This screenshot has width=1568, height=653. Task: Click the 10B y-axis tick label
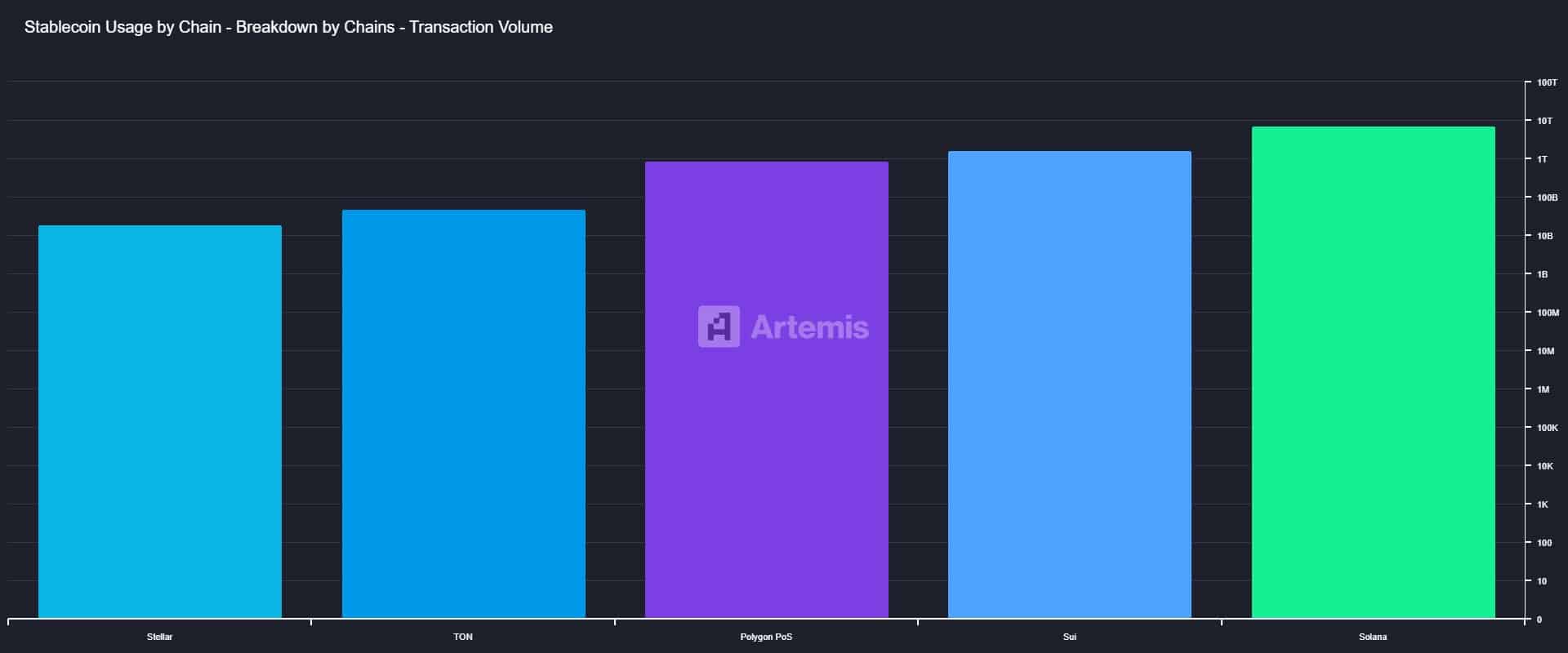1544,236
